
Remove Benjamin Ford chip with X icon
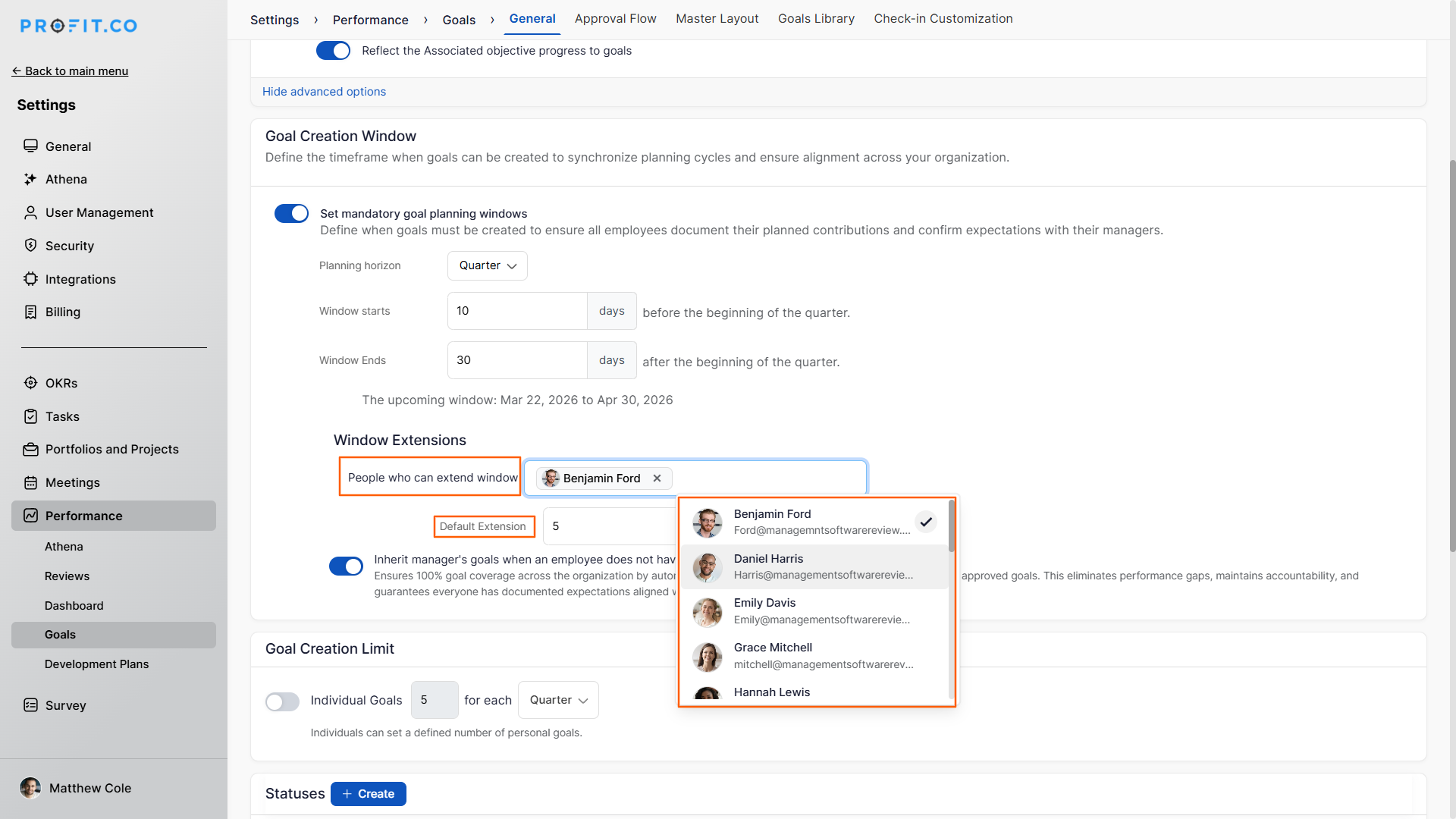(657, 478)
